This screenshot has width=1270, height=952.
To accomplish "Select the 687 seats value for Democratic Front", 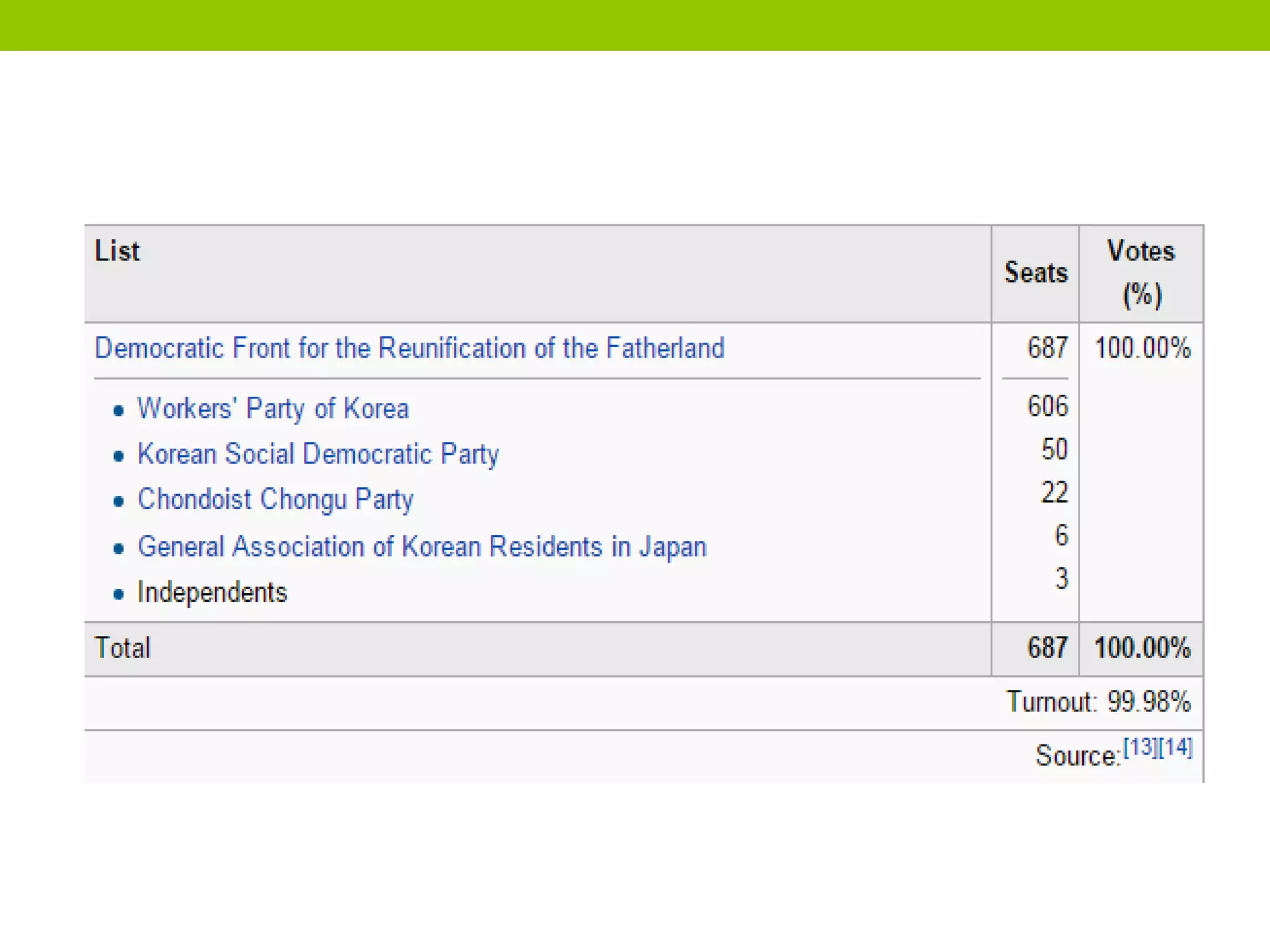I will [1047, 348].
